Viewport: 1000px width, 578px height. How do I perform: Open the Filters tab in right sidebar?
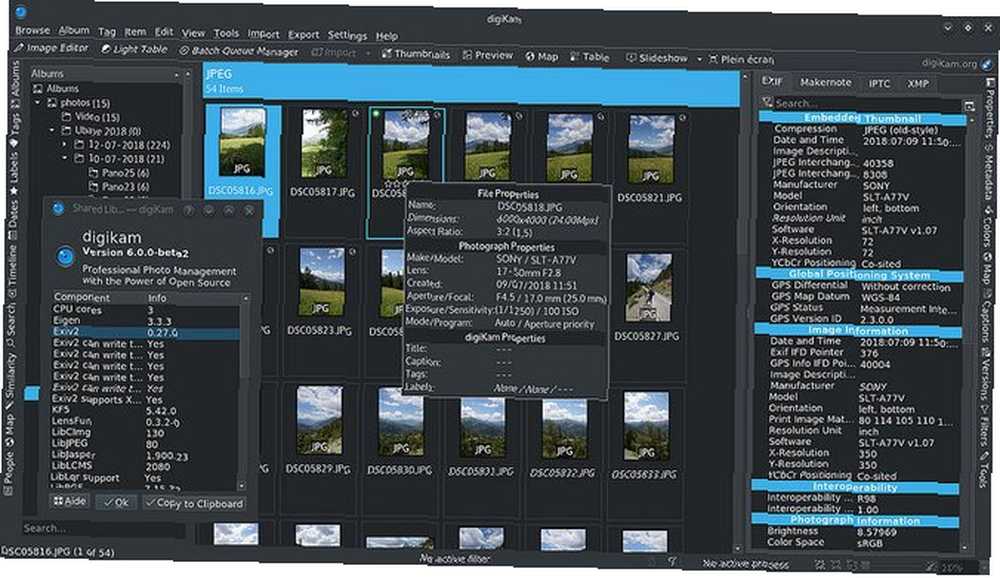985,426
